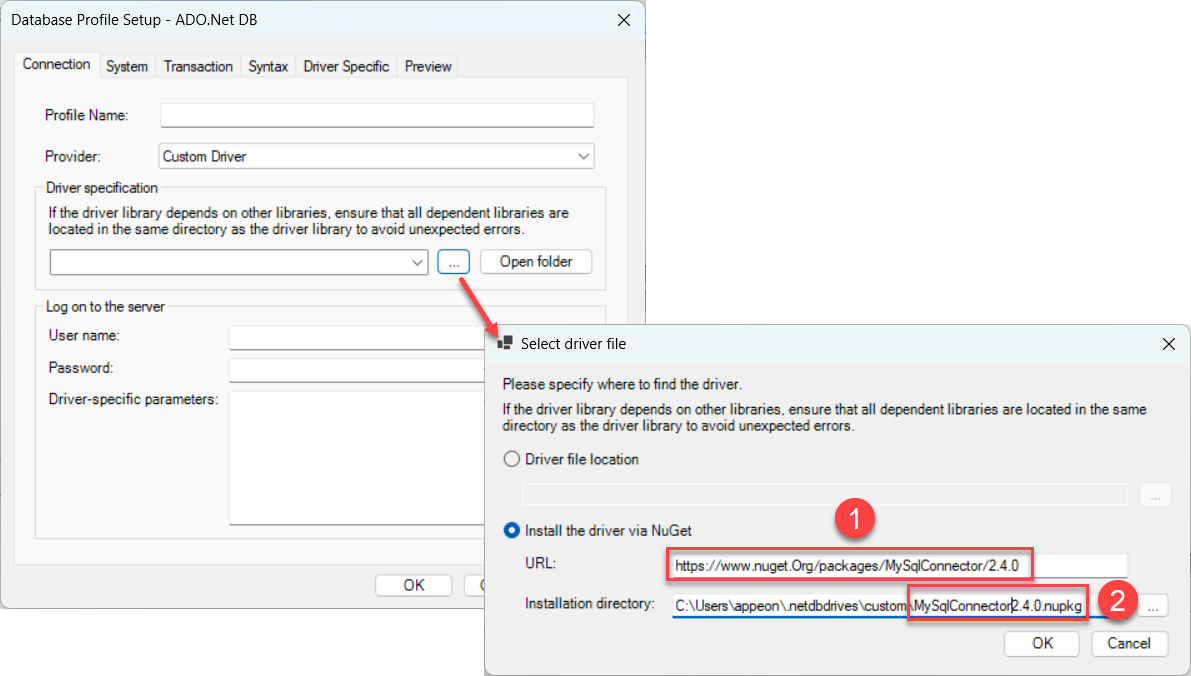Click the Select driver file window icon
The height and width of the screenshot is (676, 1191).
coord(505,343)
